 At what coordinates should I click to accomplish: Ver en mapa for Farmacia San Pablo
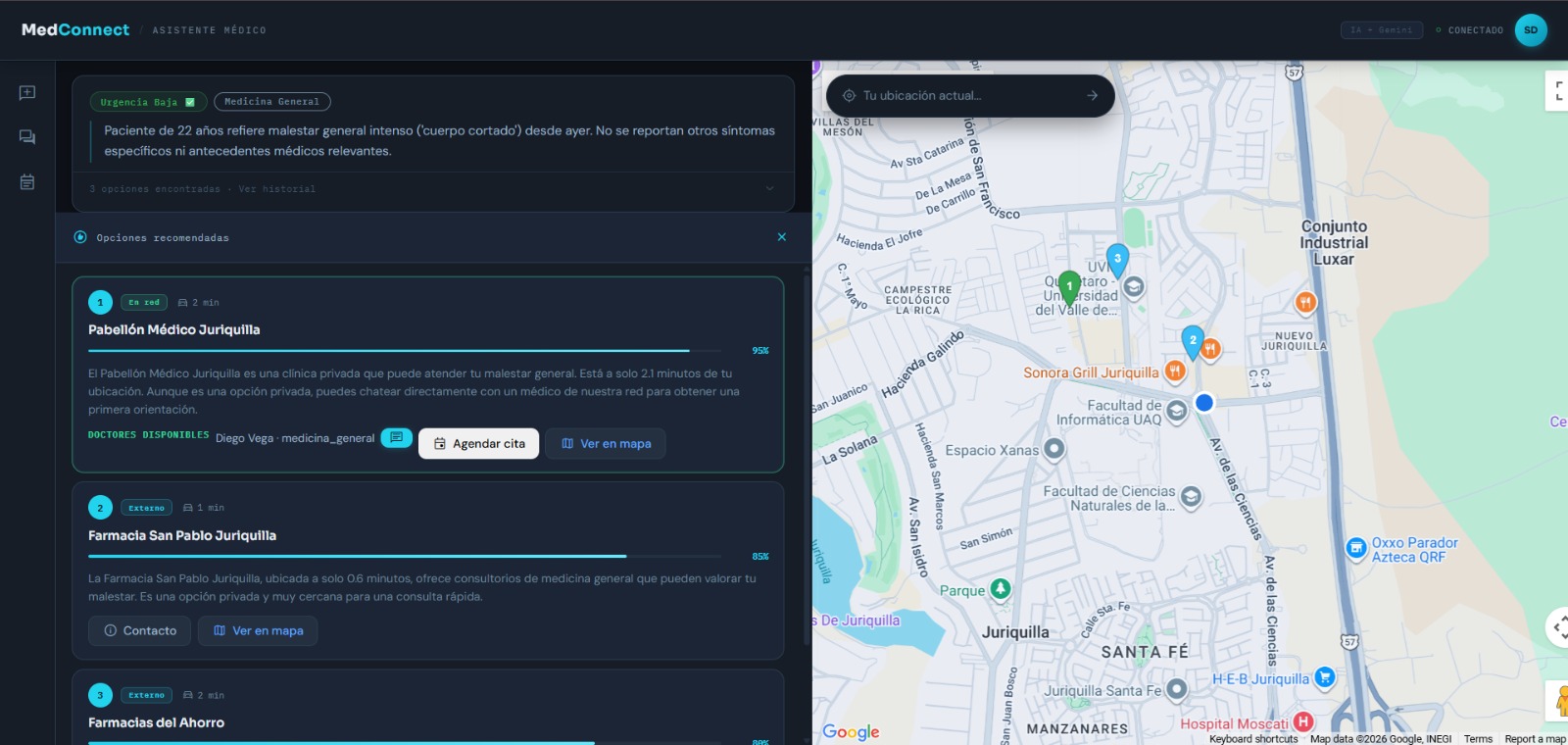coord(258,631)
